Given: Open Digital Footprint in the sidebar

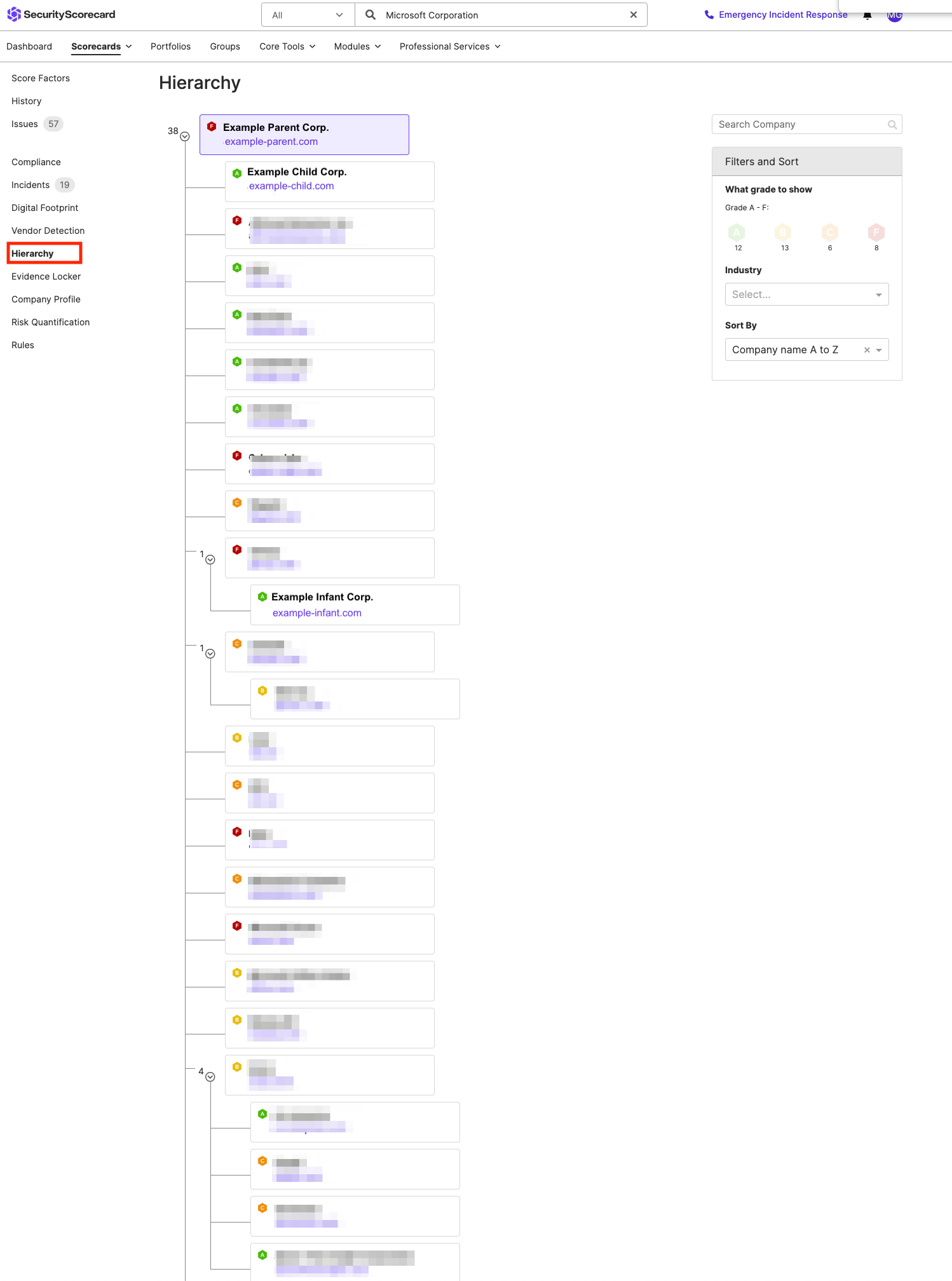Looking at the screenshot, I should tap(44, 208).
